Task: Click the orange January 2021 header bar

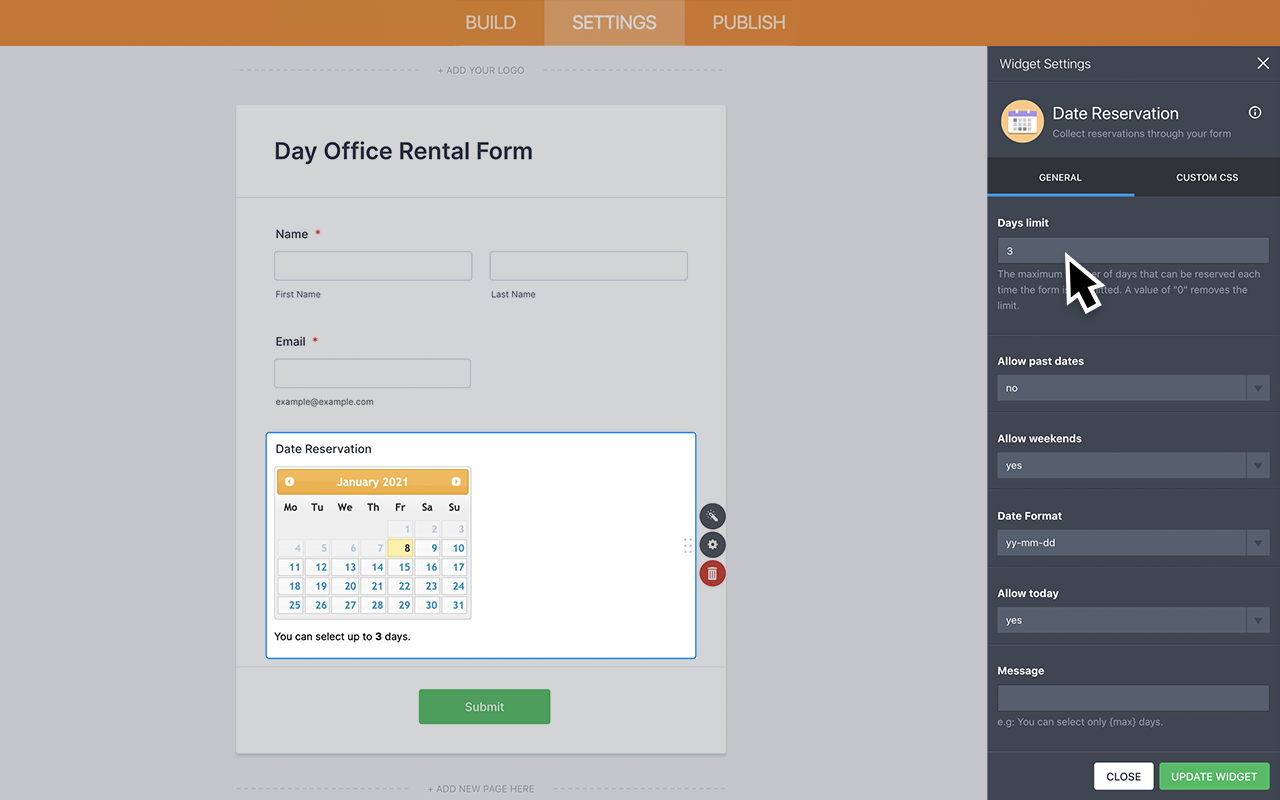Action: 372,481
